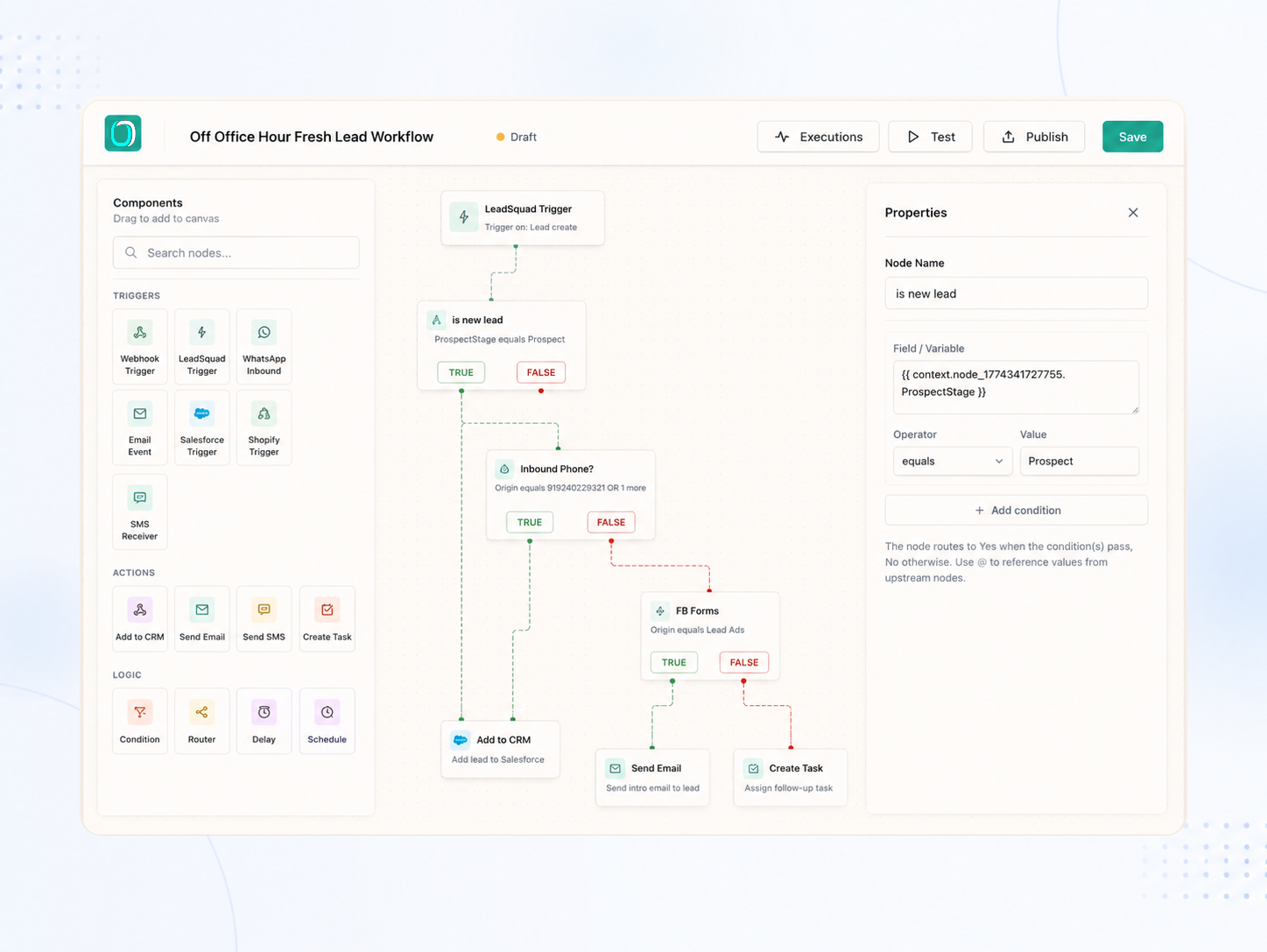Grab the resize handle of Field / Variable box
The image size is (1267, 952).
click(x=1135, y=409)
